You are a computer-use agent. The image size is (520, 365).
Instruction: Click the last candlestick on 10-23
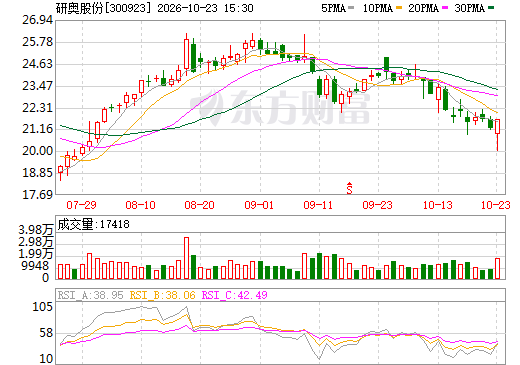497,134
